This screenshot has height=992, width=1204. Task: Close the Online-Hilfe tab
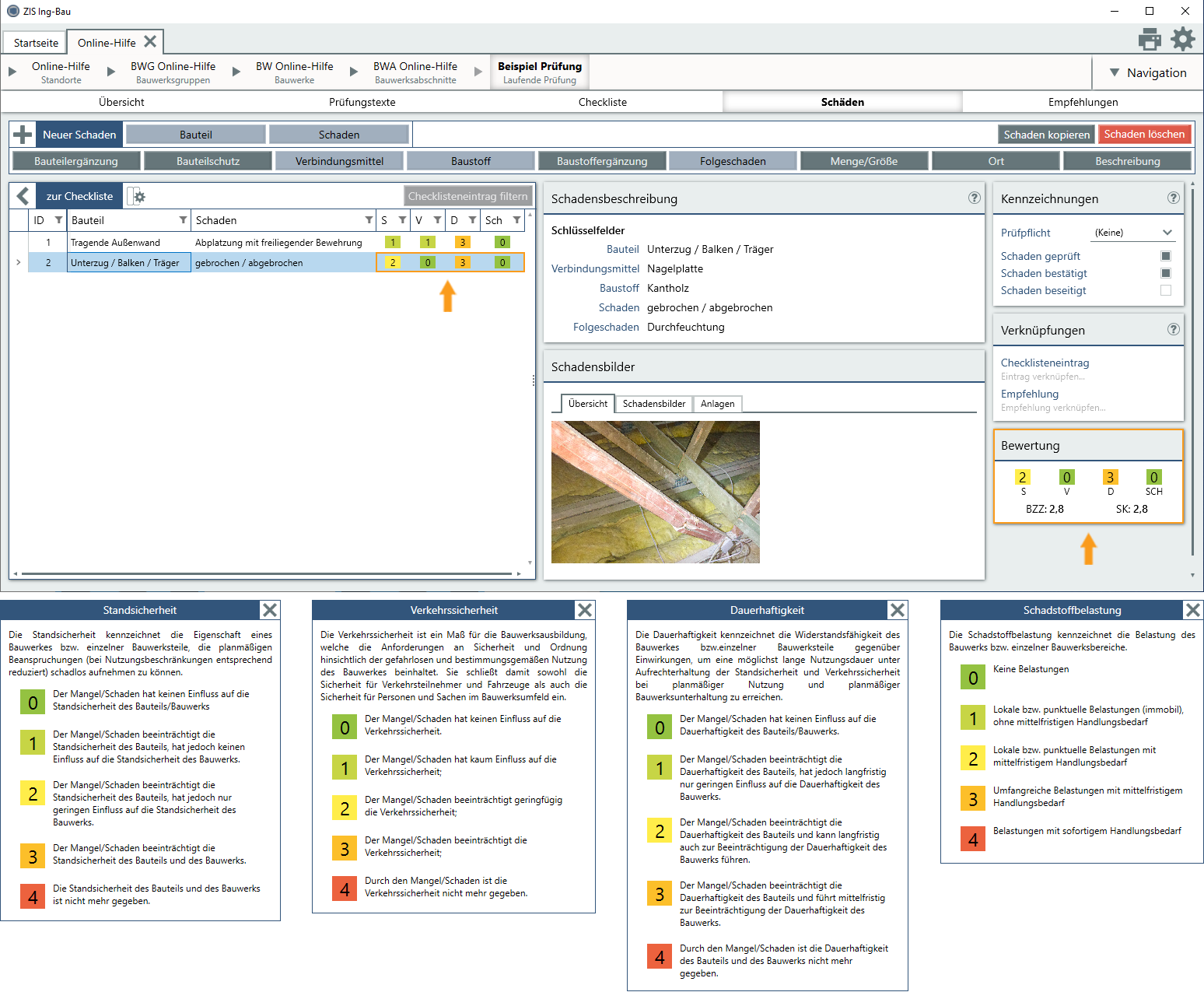pyautogui.click(x=150, y=41)
